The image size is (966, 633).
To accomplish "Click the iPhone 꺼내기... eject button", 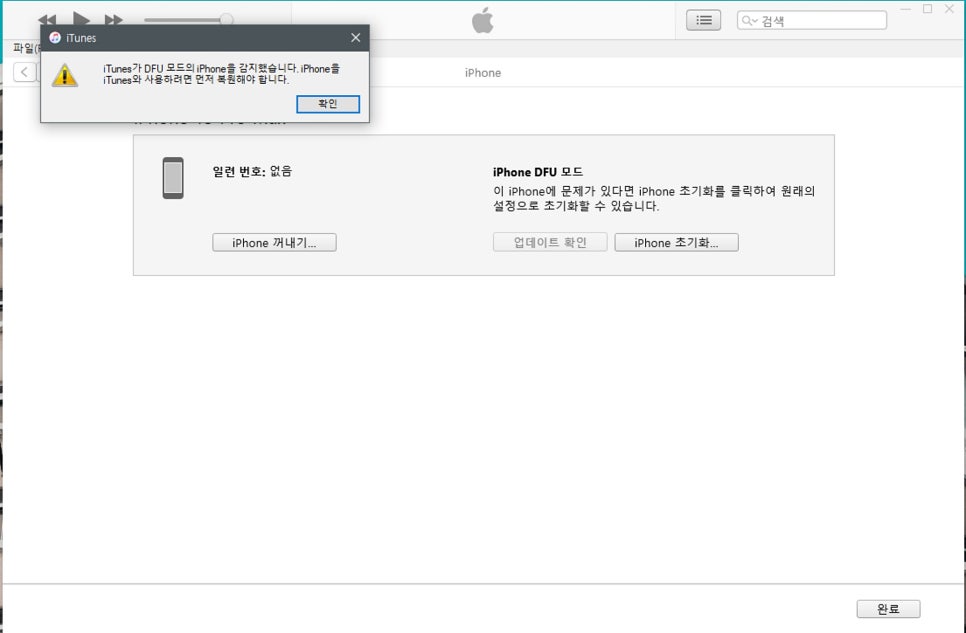I will [274, 242].
